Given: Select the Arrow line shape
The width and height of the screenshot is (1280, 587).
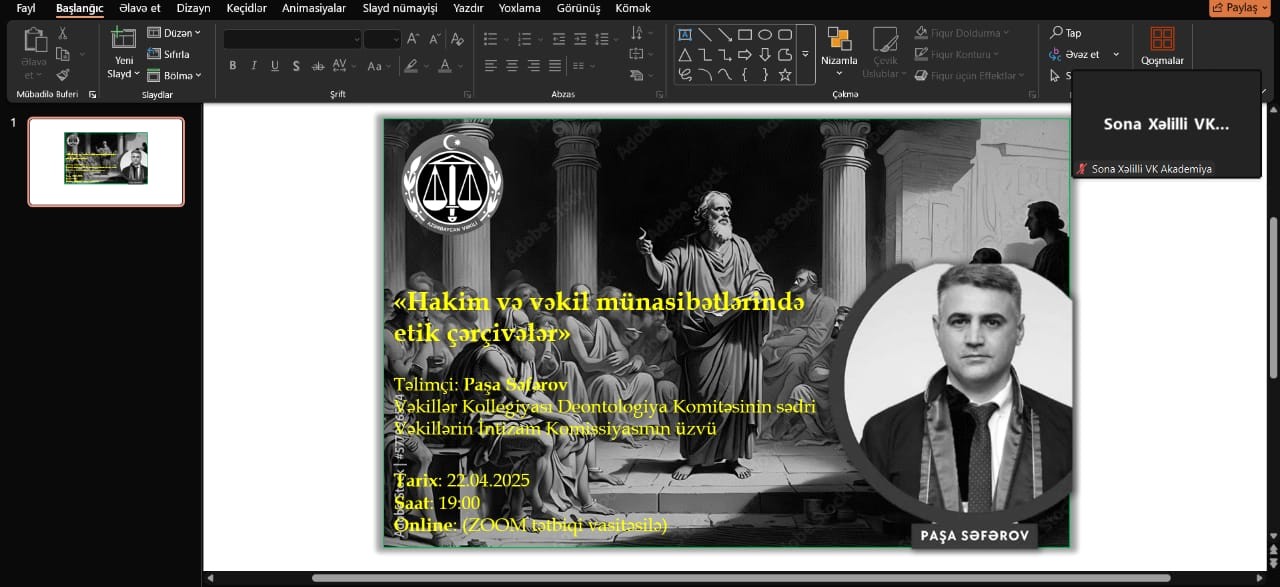Looking at the screenshot, I should coord(725,34).
